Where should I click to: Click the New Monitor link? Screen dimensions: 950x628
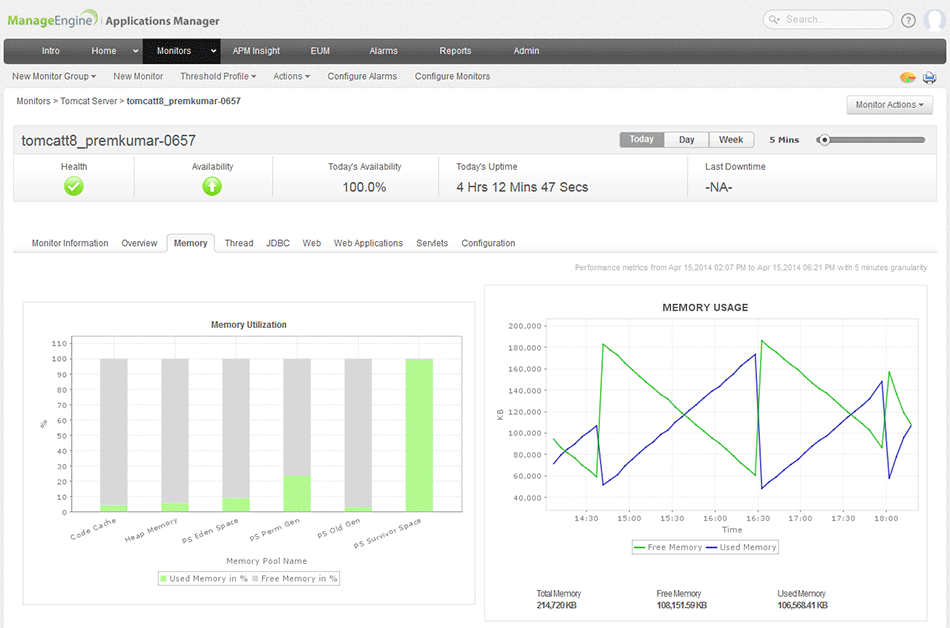(138, 76)
